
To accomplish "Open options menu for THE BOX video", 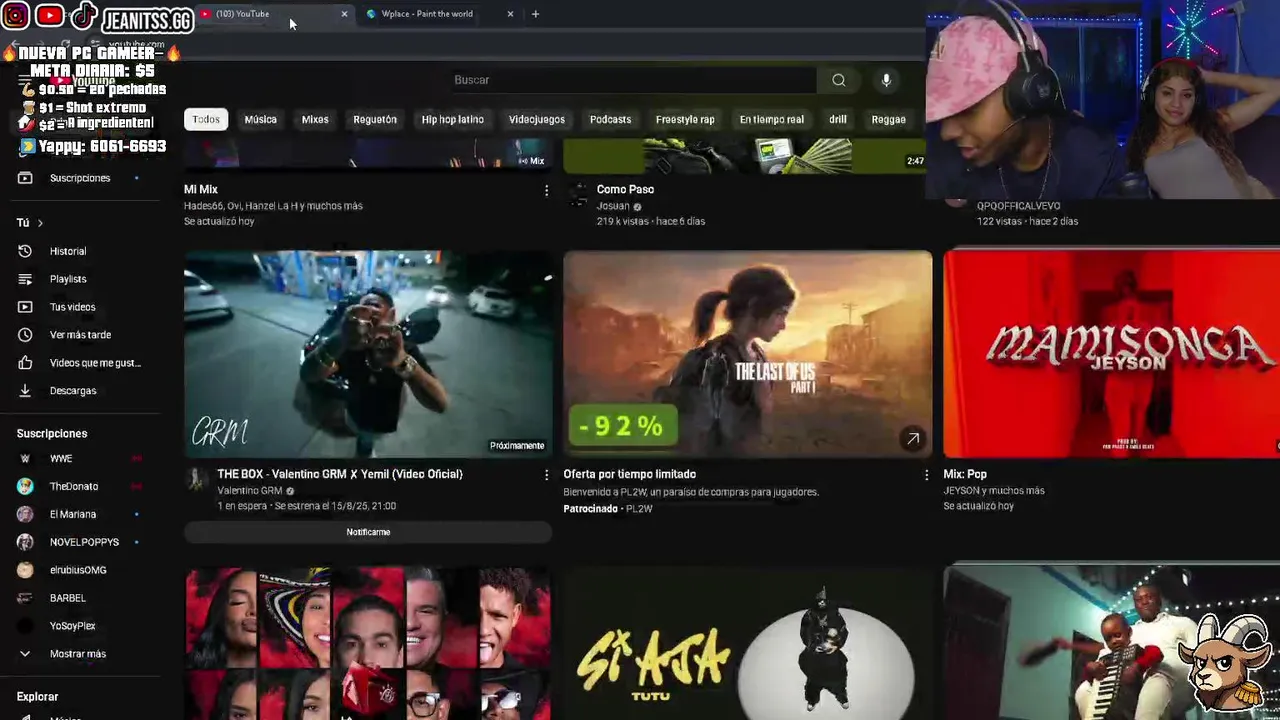I will point(546,475).
